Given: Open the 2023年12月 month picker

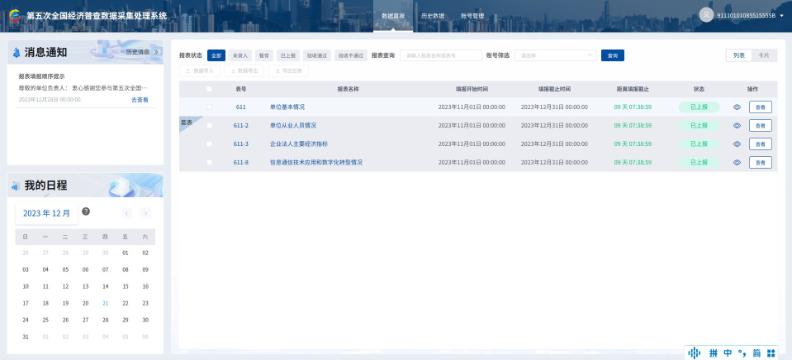Looking at the screenshot, I should pos(47,214).
